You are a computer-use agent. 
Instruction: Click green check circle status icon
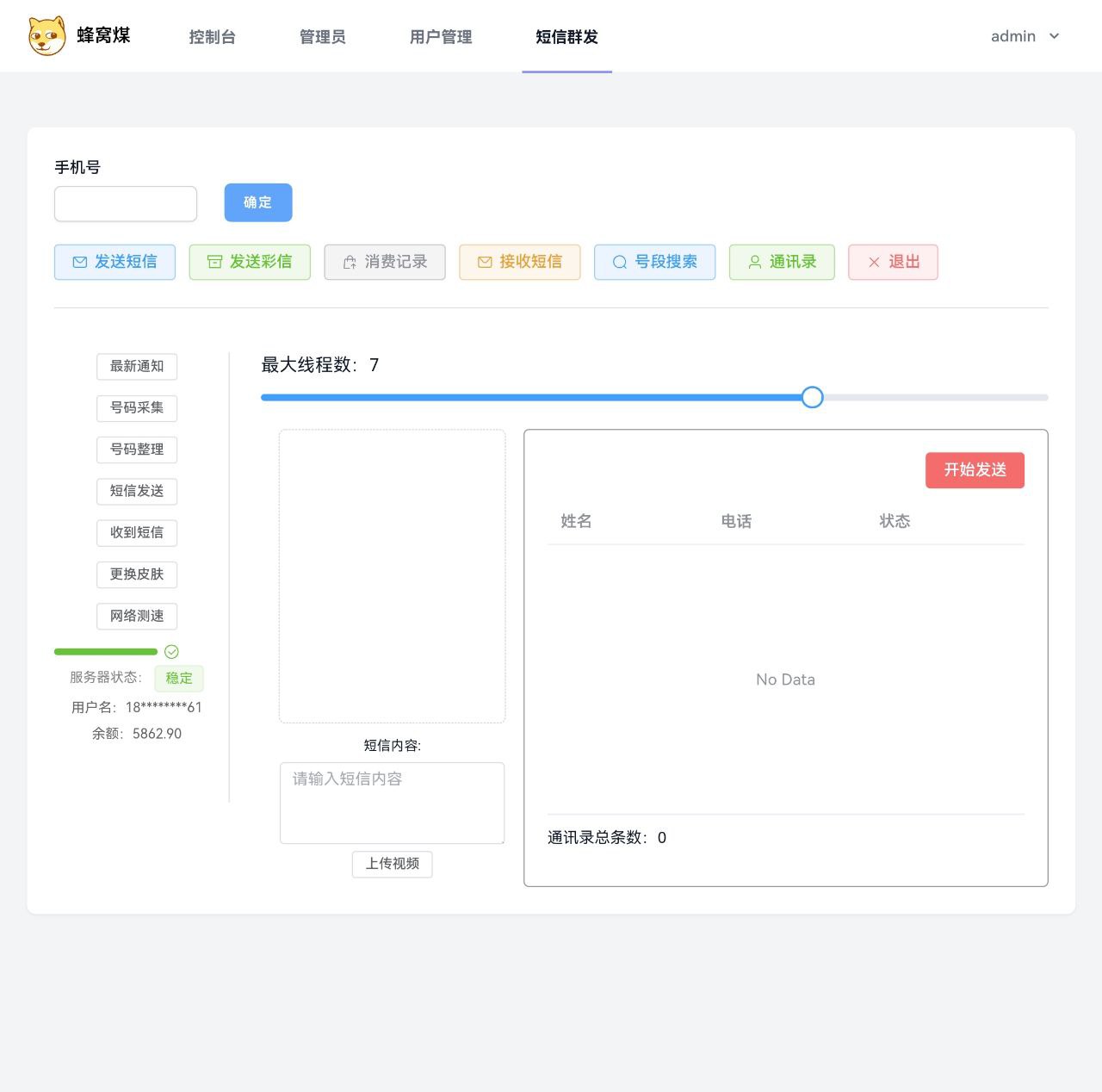point(171,652)
